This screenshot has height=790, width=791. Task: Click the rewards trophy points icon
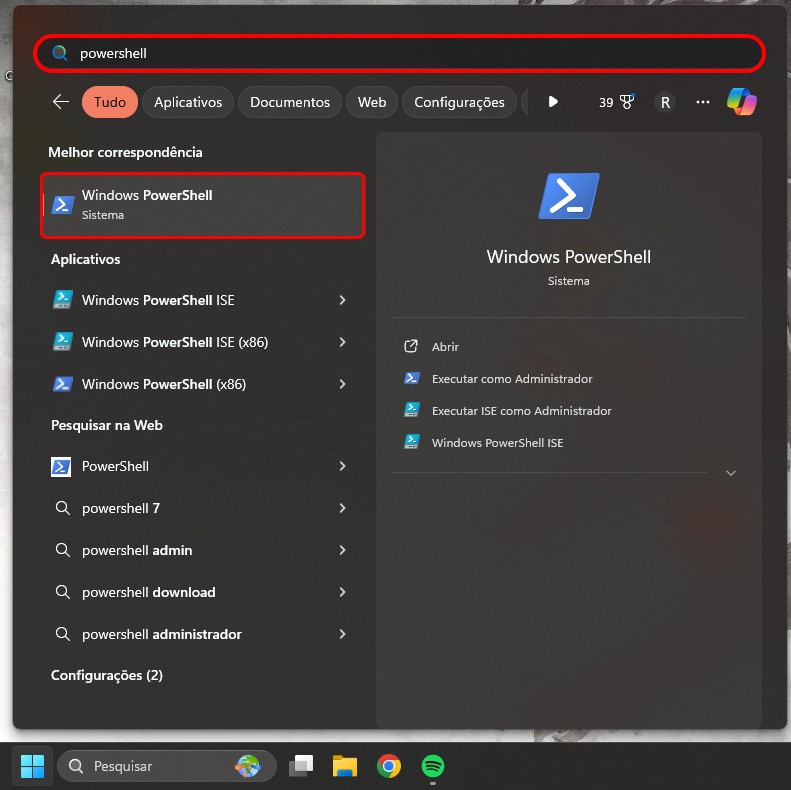[x=617, y=102]
